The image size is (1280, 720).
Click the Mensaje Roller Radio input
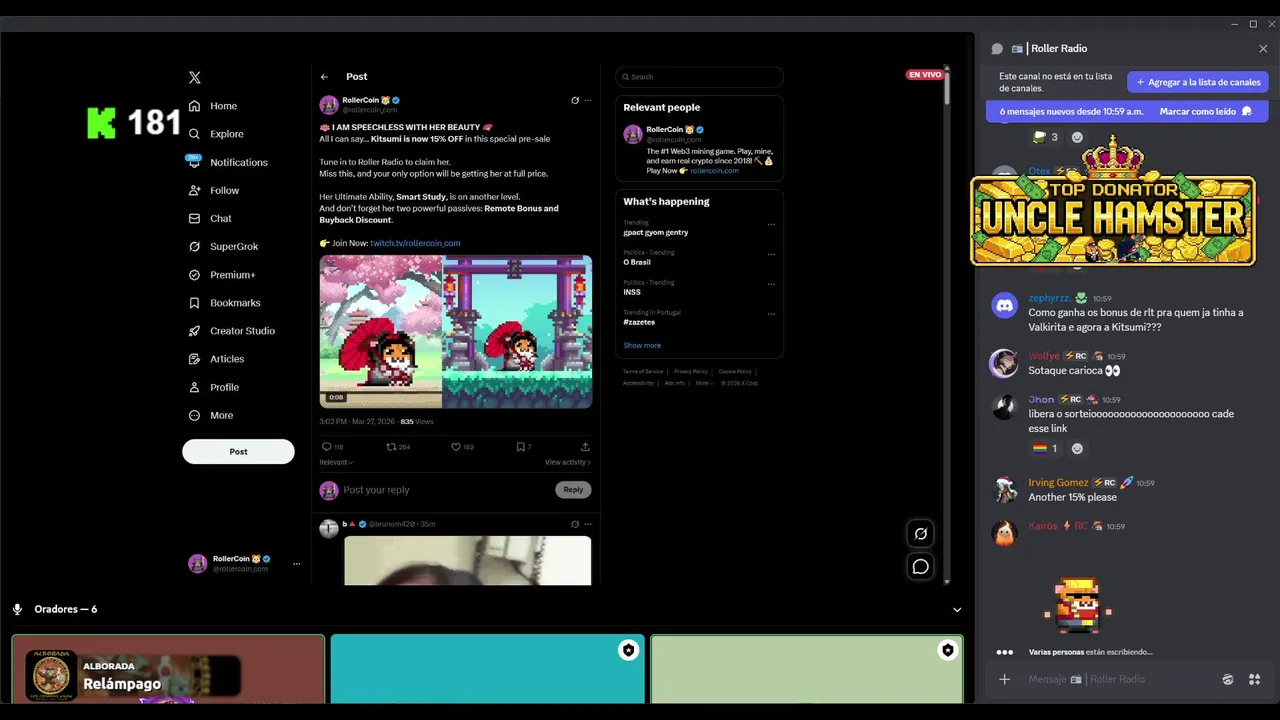(x=1120, y=680)
